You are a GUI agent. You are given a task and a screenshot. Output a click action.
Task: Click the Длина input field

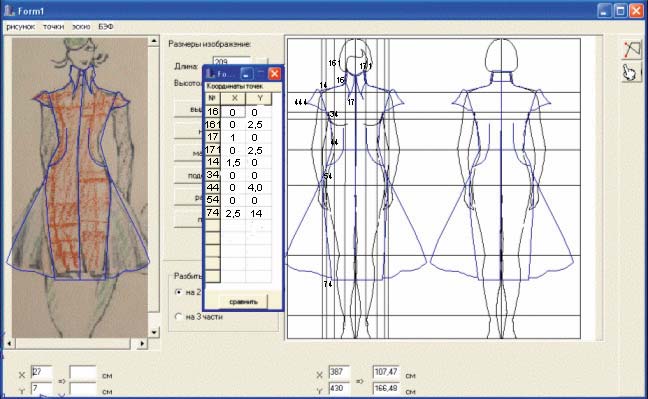tap(231, 61)
